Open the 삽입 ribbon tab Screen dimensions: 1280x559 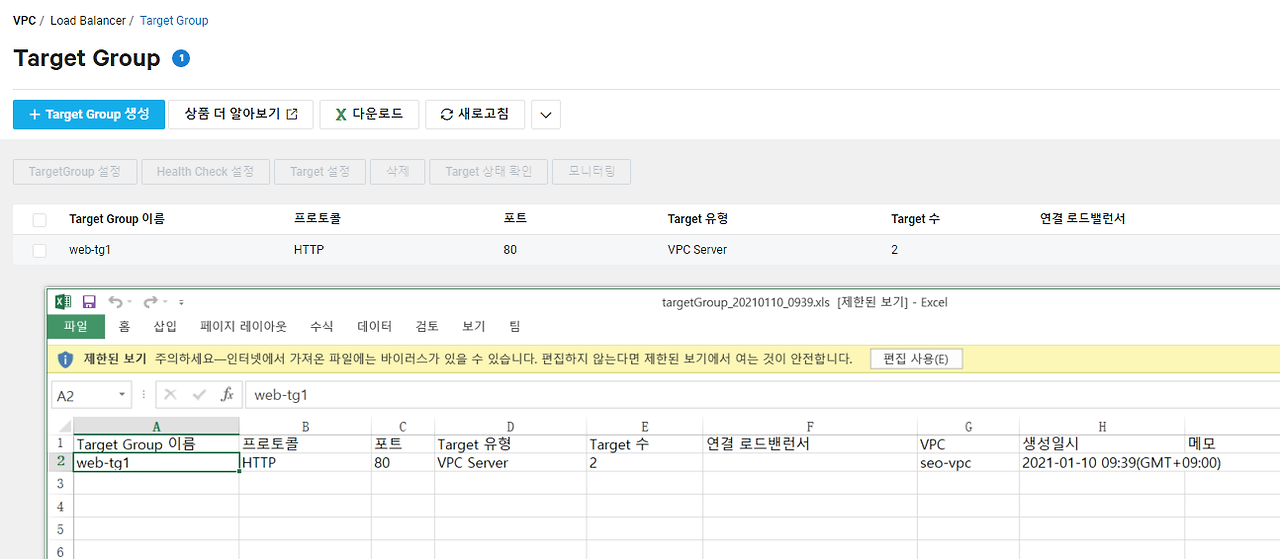[165, 327]
